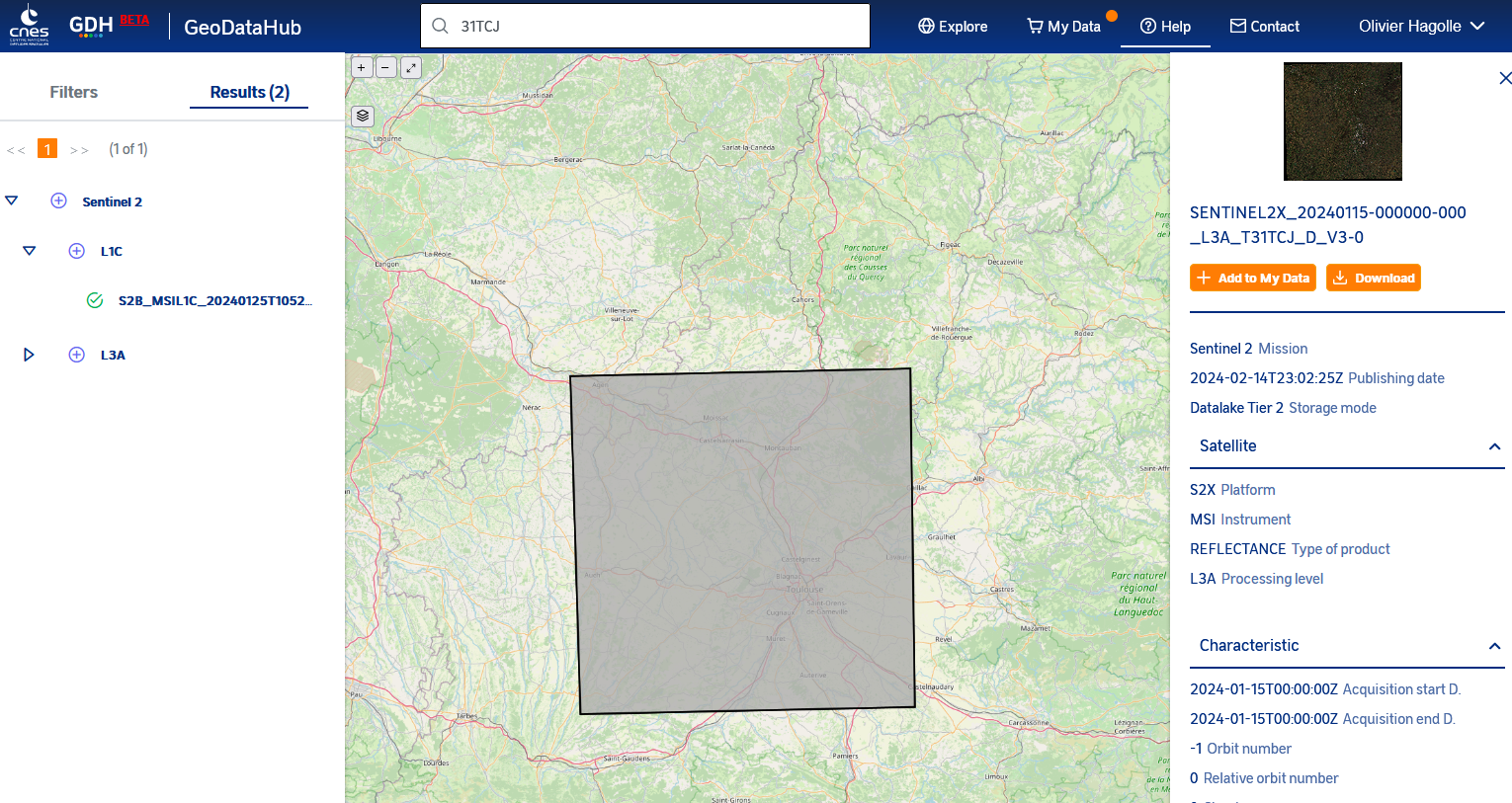Close the product details panel
1512x803 pixels.
[1504, 78]
